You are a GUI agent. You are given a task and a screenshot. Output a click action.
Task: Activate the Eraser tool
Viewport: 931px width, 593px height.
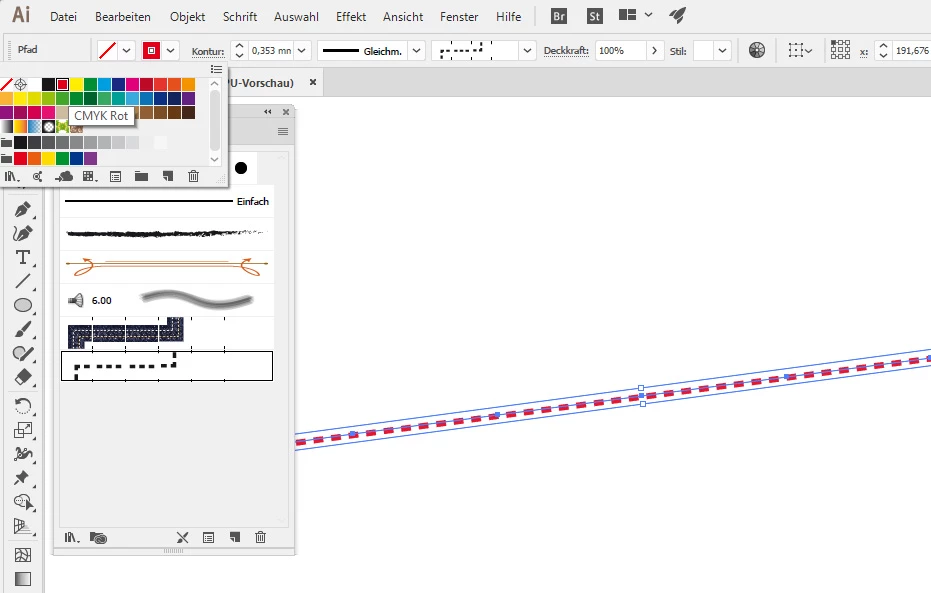point(23,377)
